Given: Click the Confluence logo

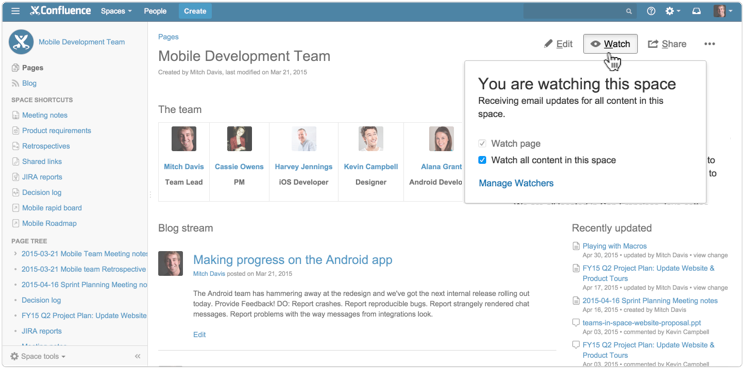Looking at the screenshot, I should 60,11.
